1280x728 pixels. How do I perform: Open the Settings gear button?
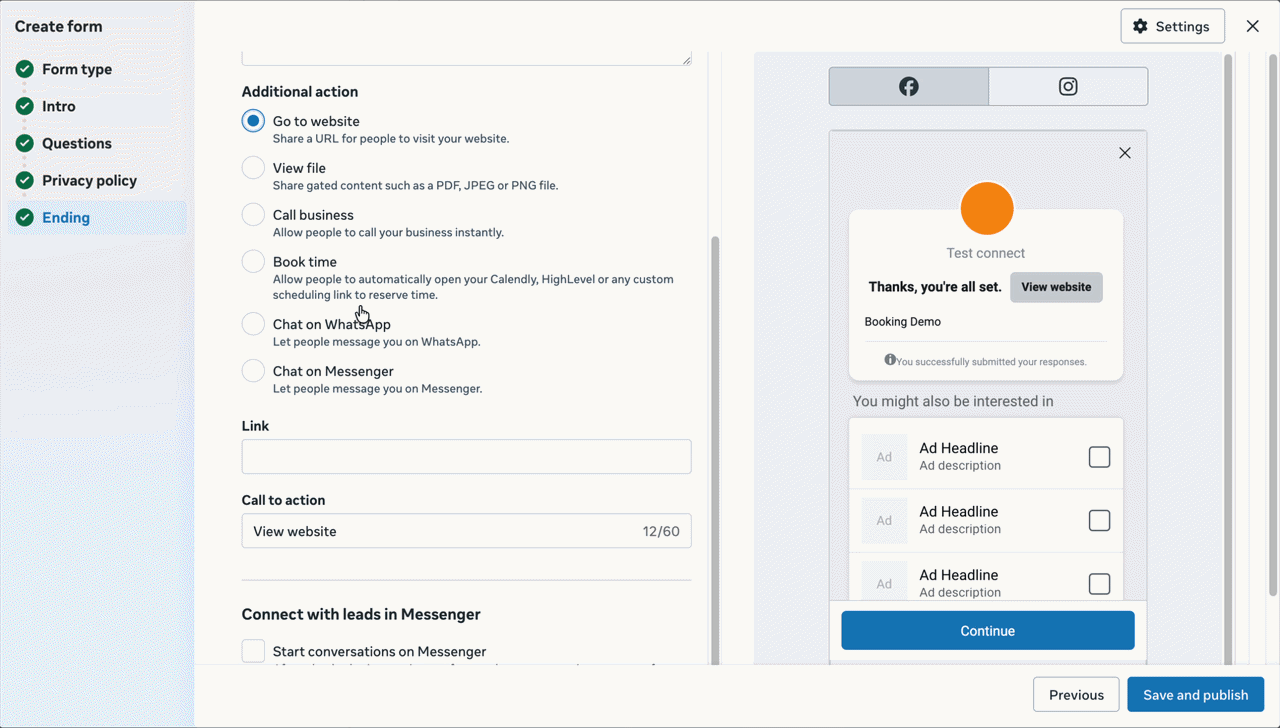coord(1172,27)
